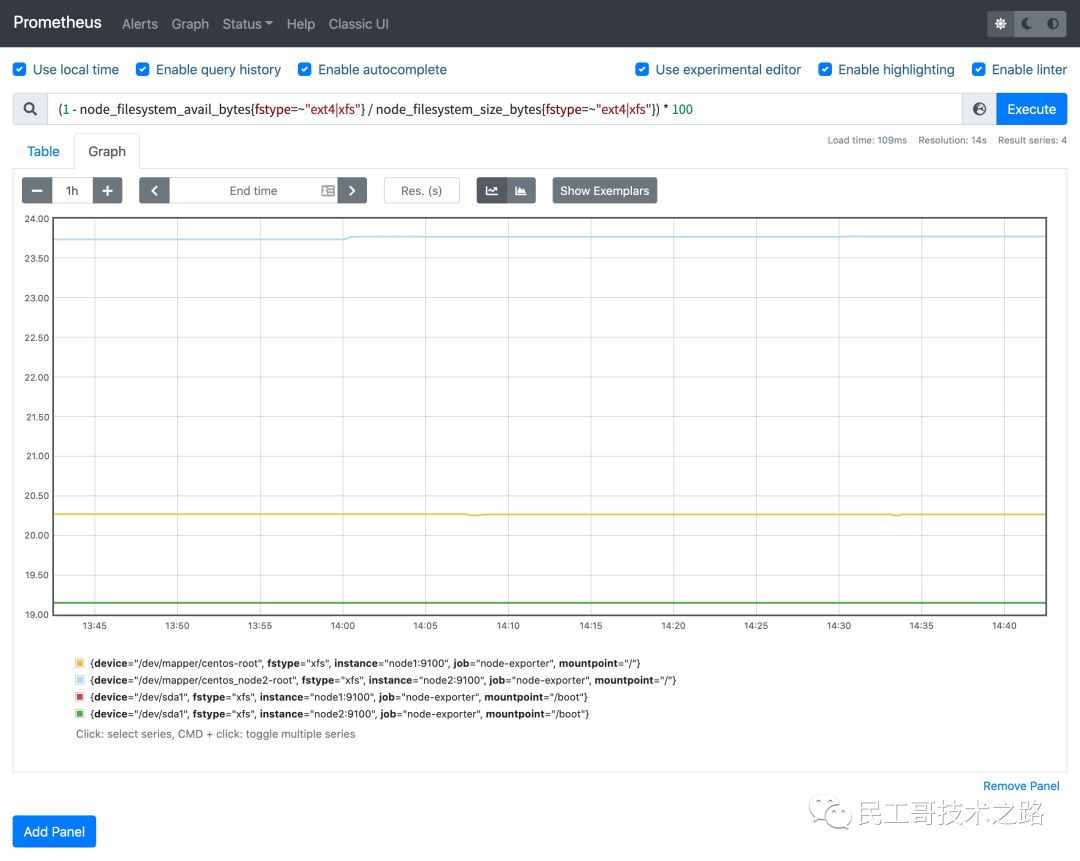Click the Res. (s) resolution field
This screenshot has width=1080, height=861.
(422, 191)
